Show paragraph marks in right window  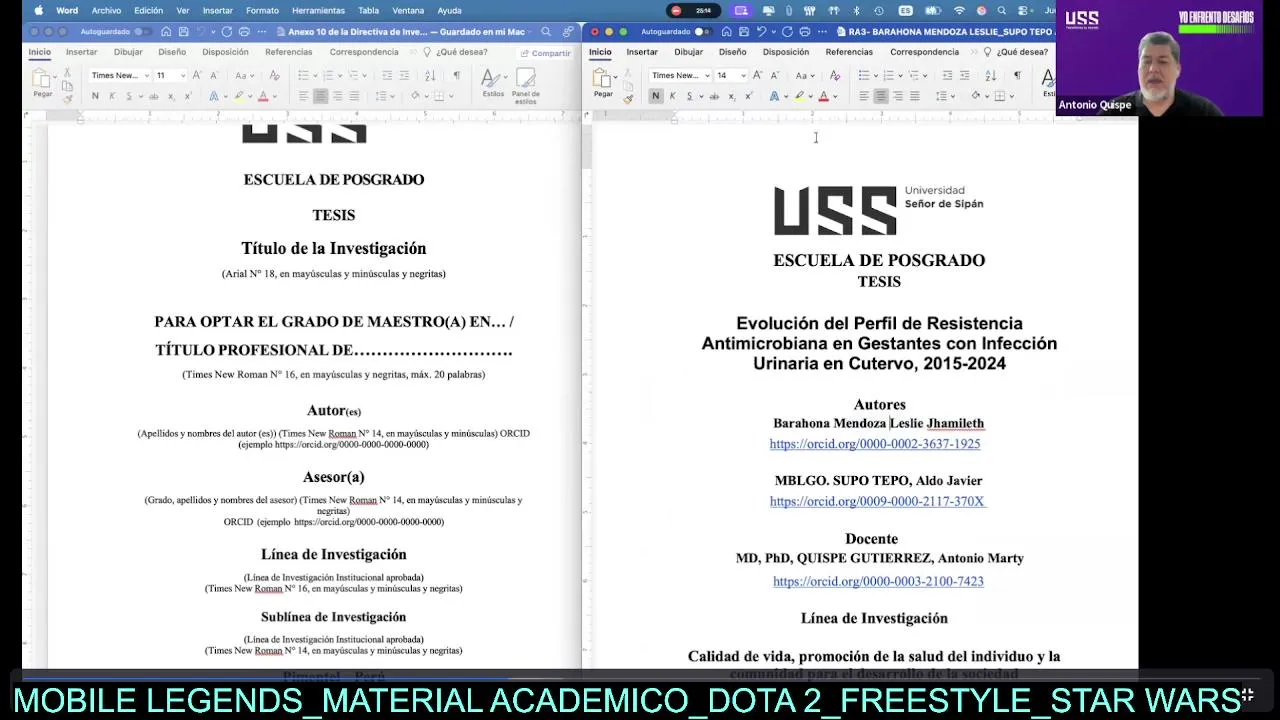click(1017, 75)
